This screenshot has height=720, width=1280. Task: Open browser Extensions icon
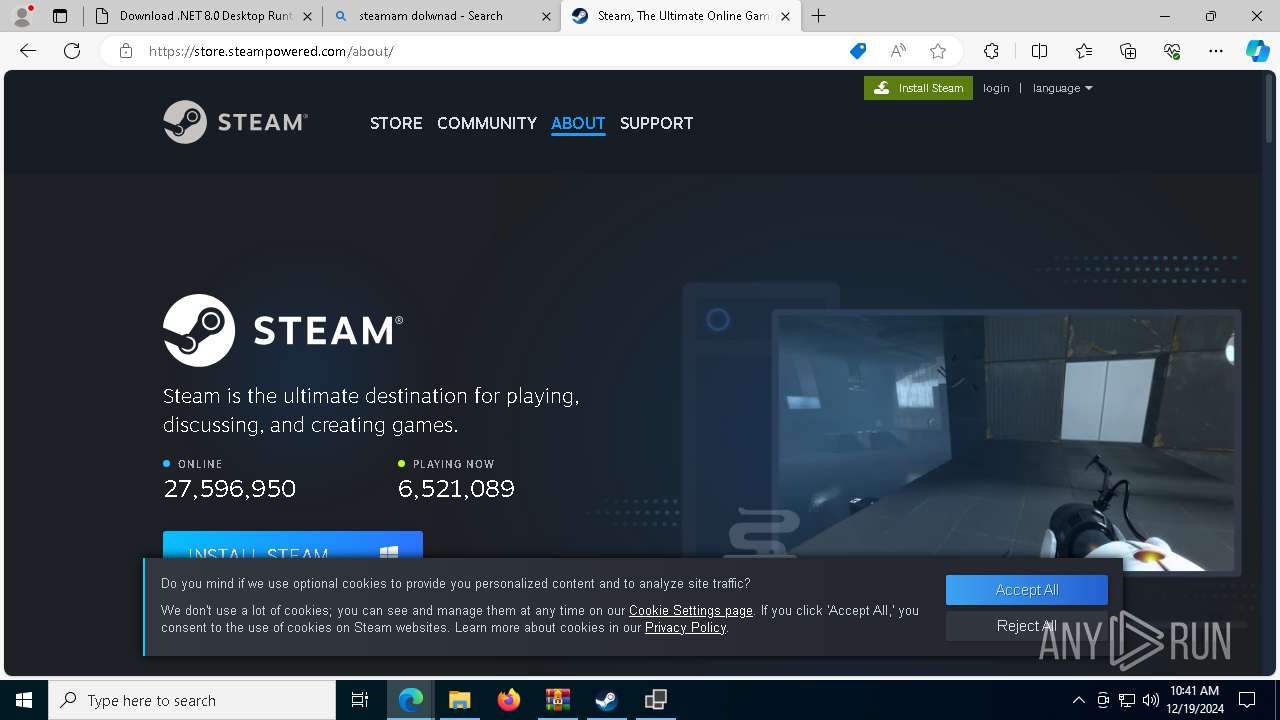pos(991,51)
